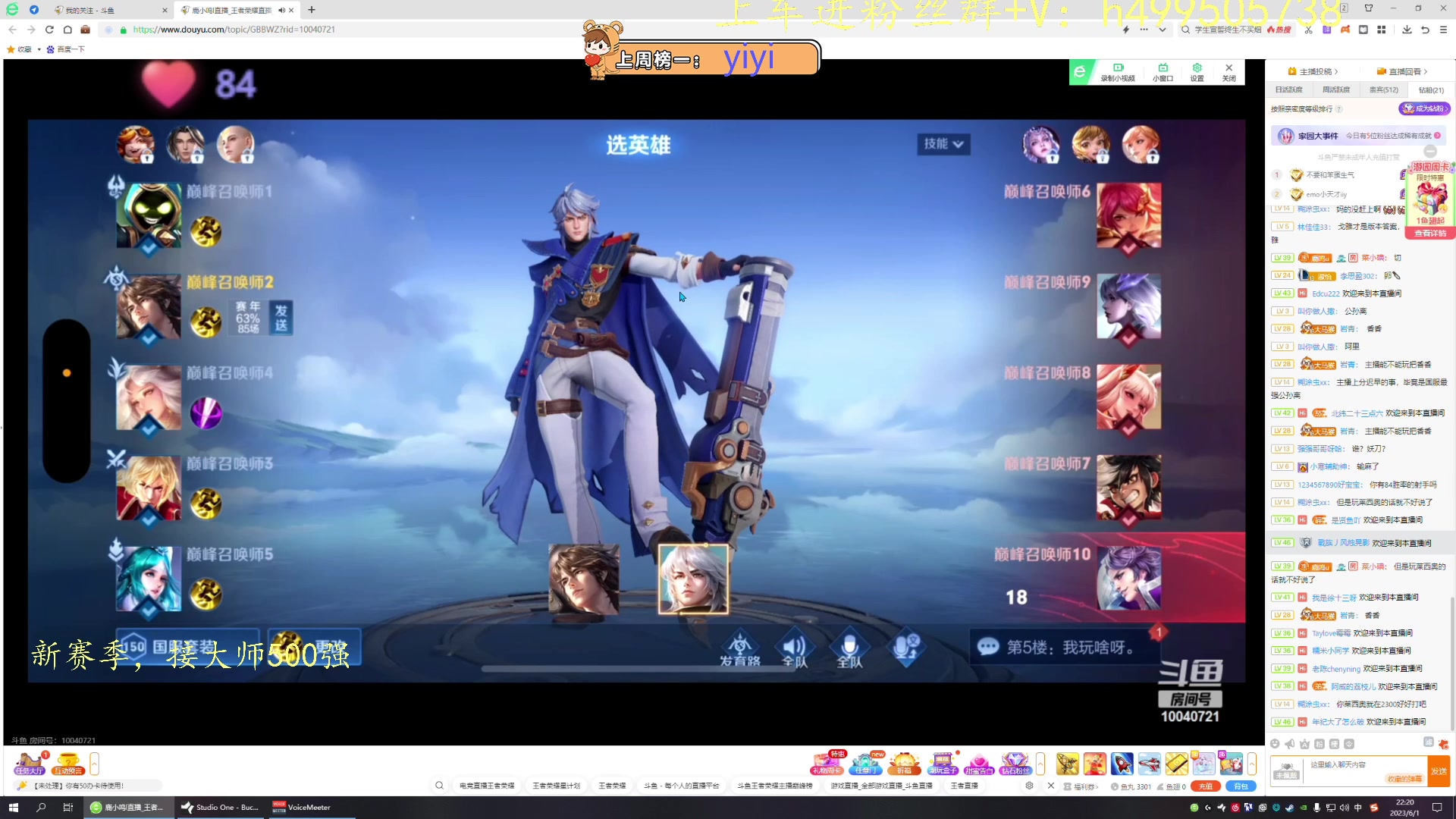This screenshot has width=1456, height=819.
Task: Click the 成为钻粉 button
Action: click(1424, 108)
